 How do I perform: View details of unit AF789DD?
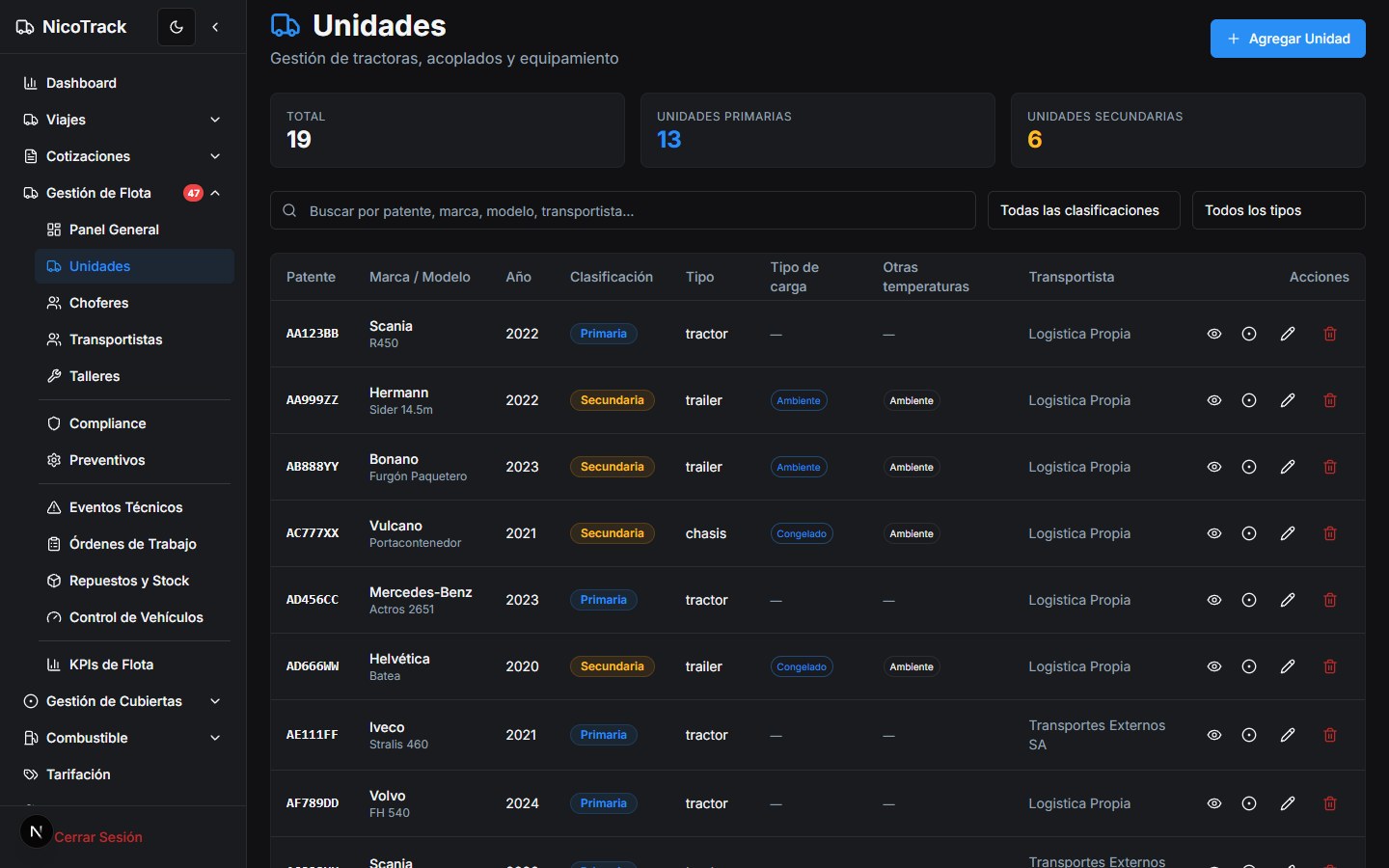tap(1214, 803)
